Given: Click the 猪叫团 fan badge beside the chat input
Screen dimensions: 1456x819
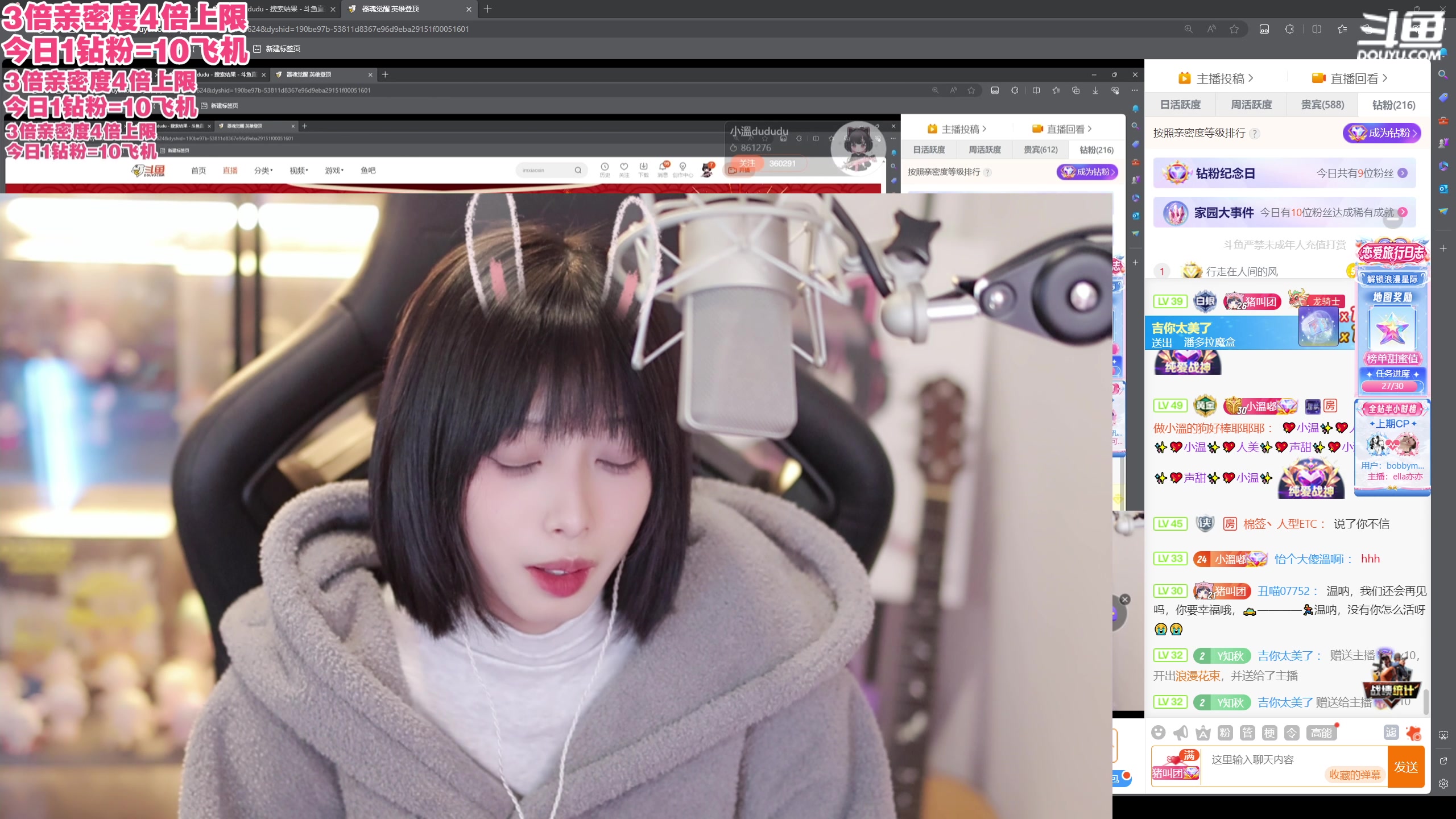Looking at the screenshot, I should [1176, 772].
